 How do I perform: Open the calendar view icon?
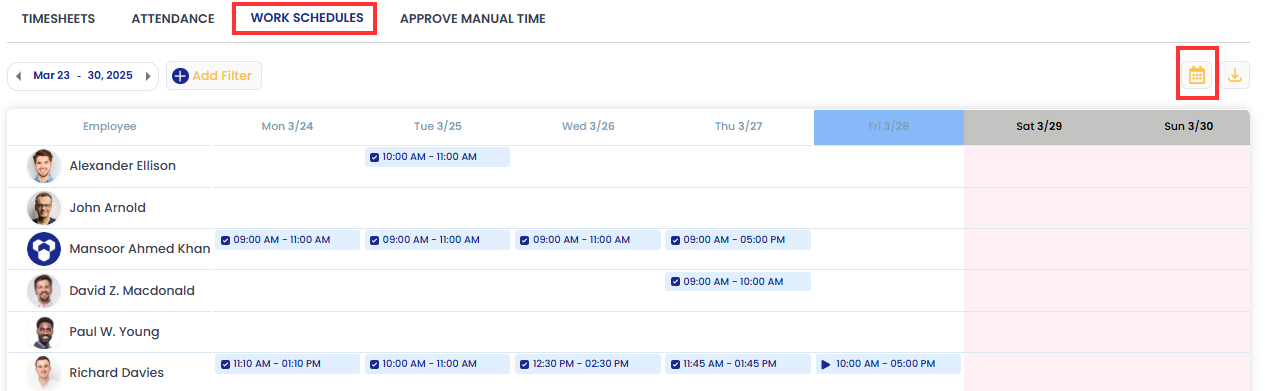[1196, 75]
